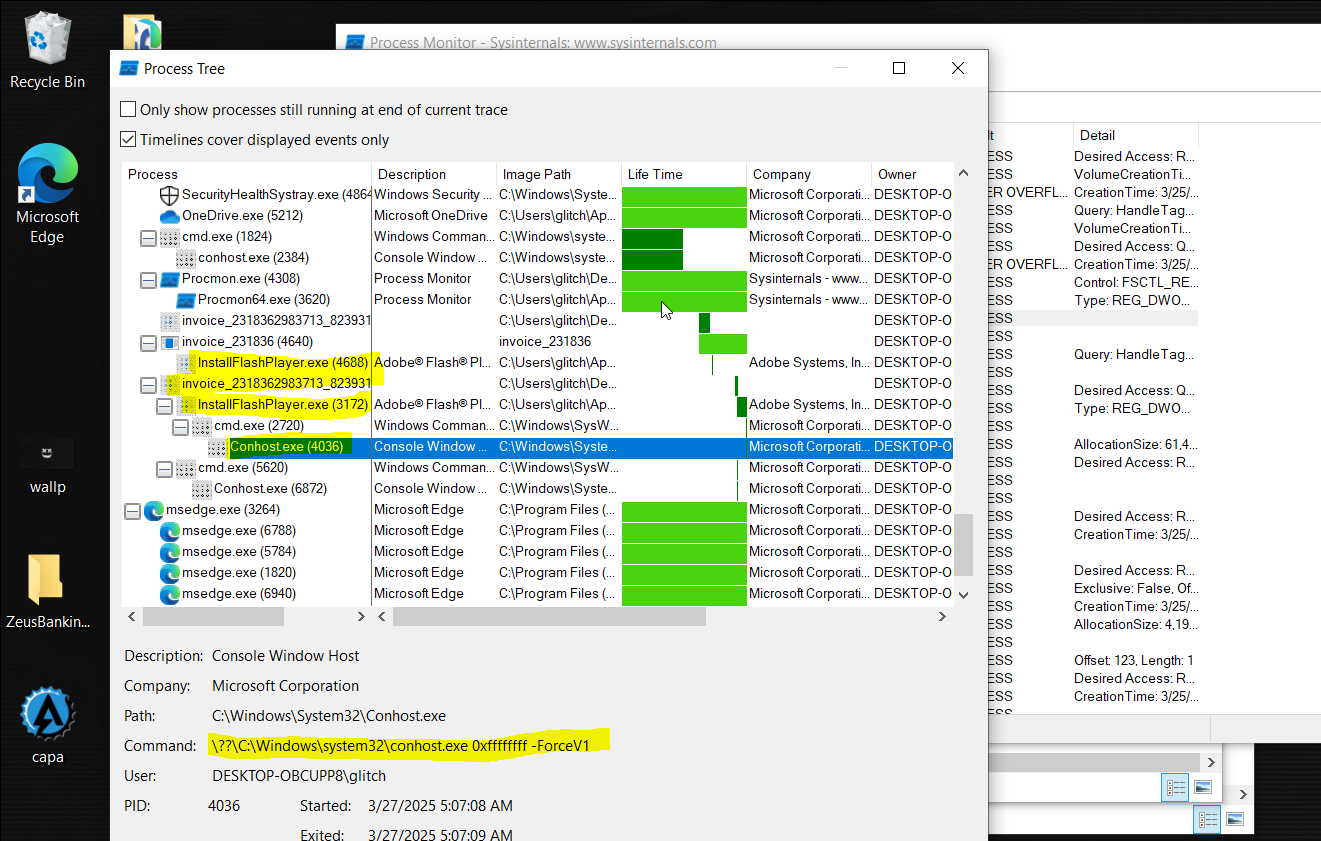Enable only show processes still running checkbox
1321x841 pixels.
click(x=129, y=110)
